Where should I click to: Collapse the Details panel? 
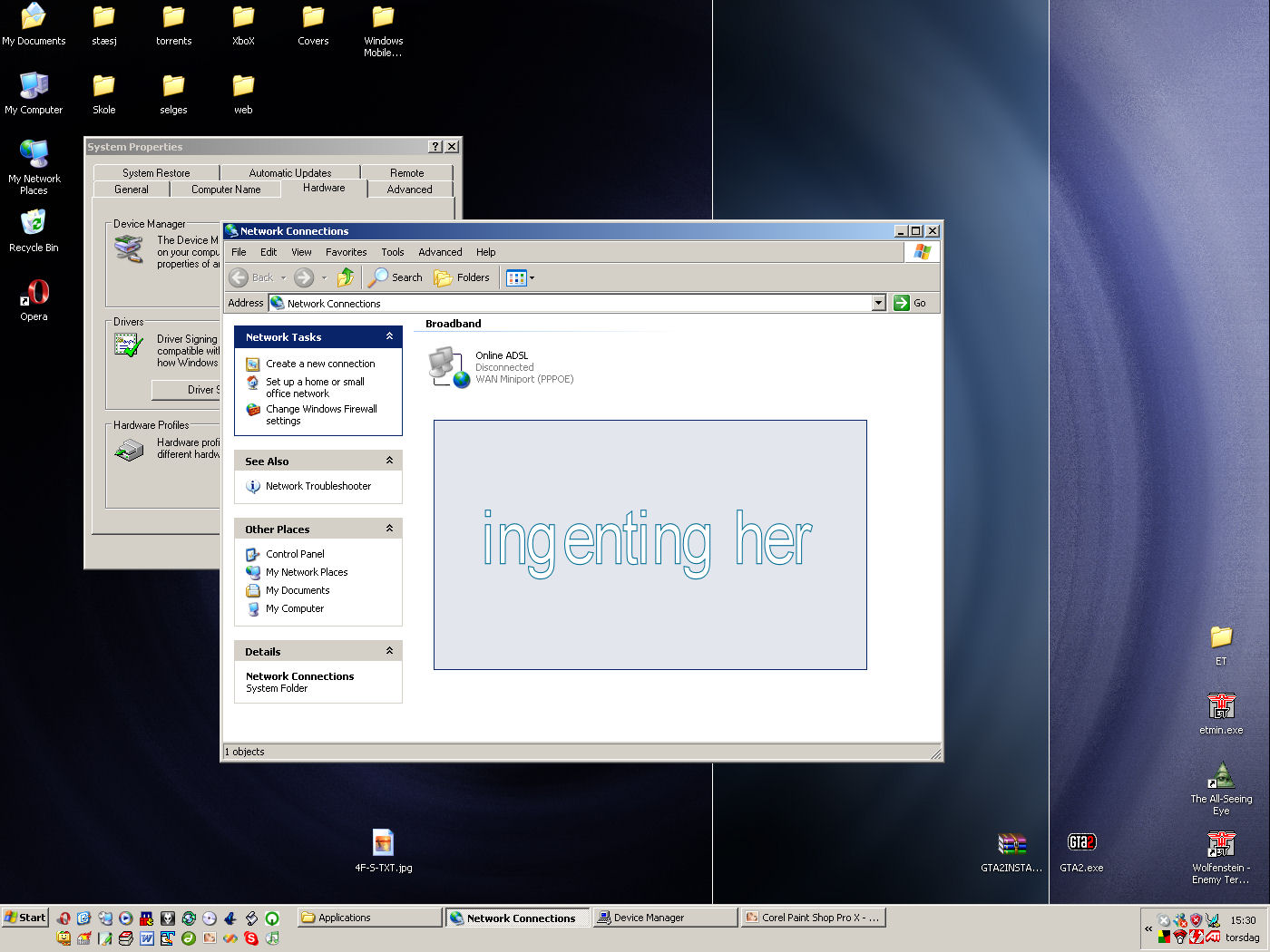[389, 651]
